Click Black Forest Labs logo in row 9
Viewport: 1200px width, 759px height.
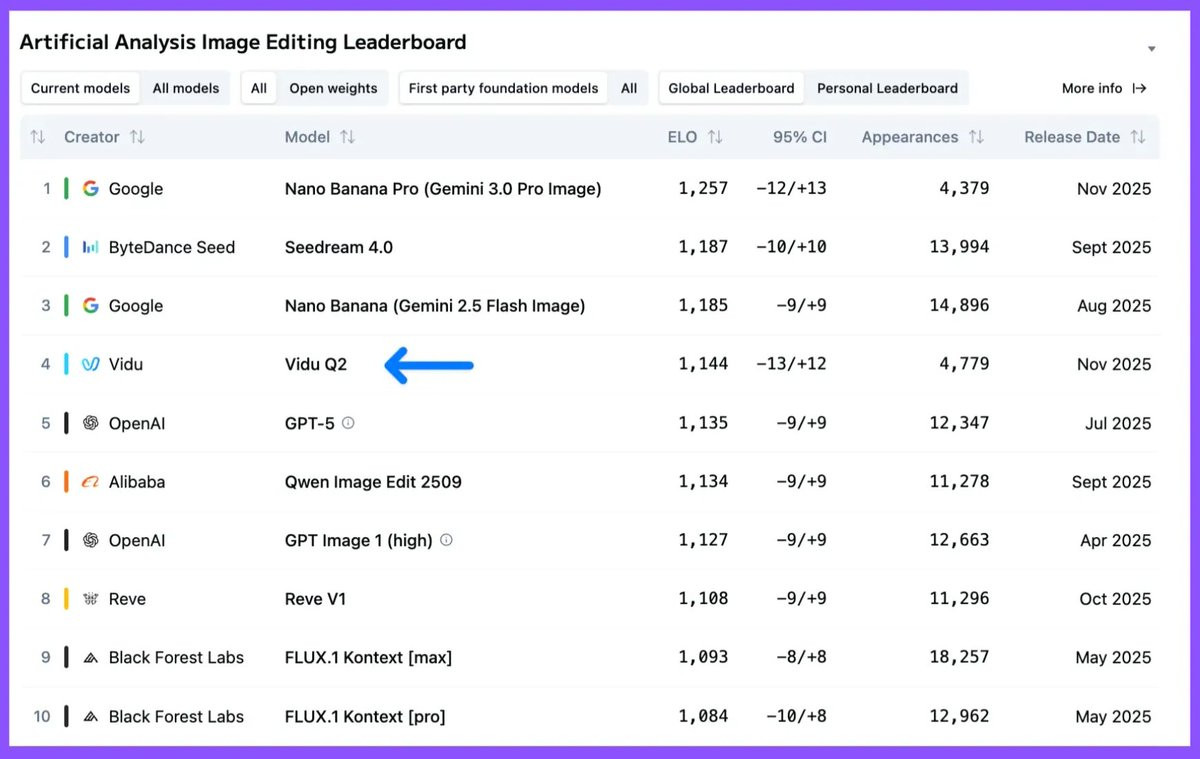(x=91, y=658)
